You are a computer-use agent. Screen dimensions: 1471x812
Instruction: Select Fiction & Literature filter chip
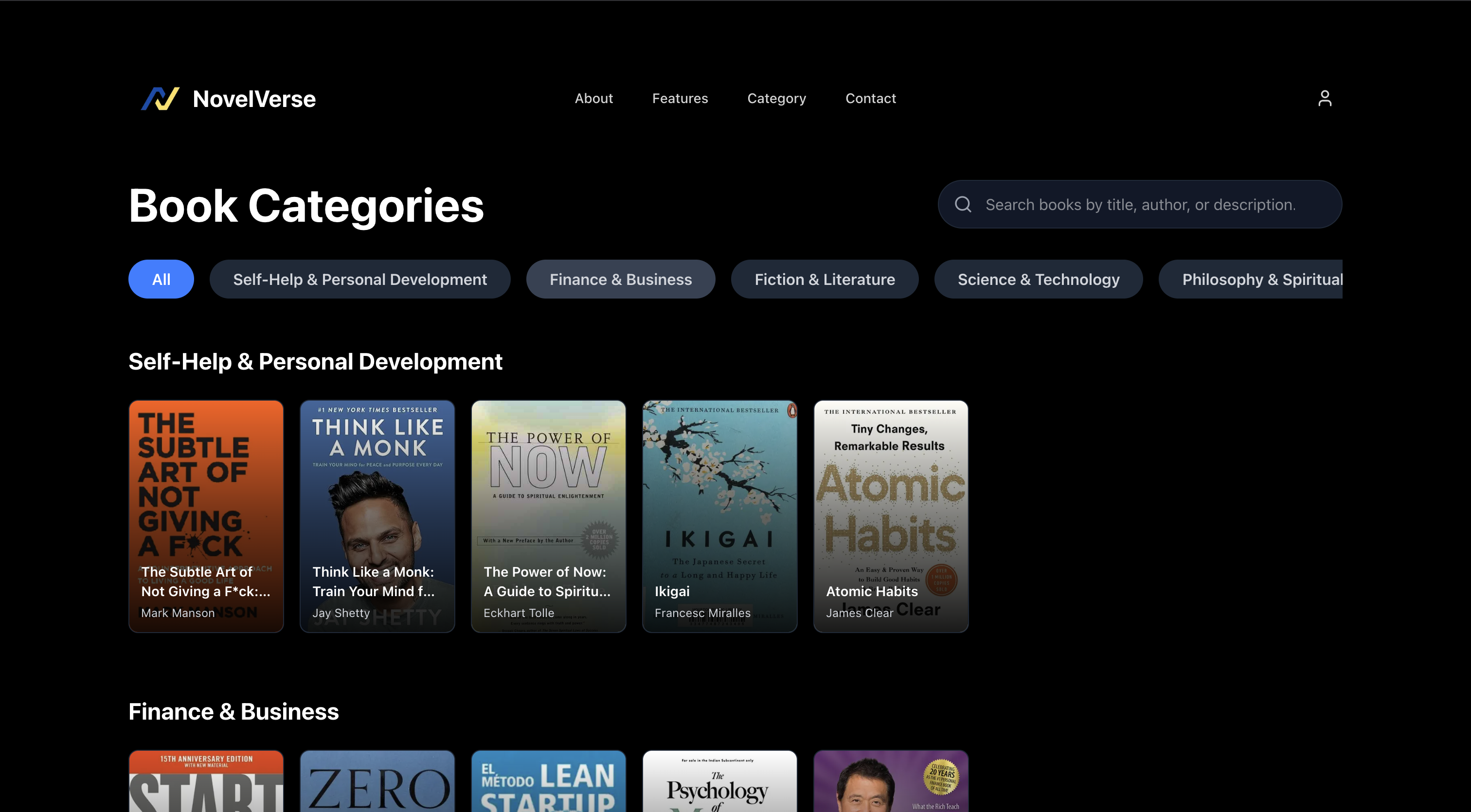[824, 279]
